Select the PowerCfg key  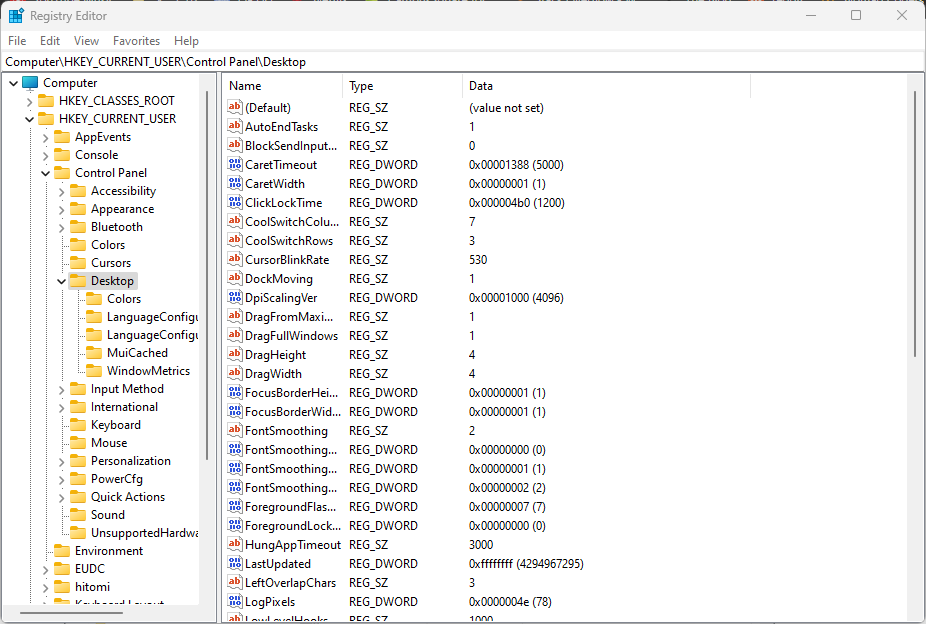click(116, 479)
